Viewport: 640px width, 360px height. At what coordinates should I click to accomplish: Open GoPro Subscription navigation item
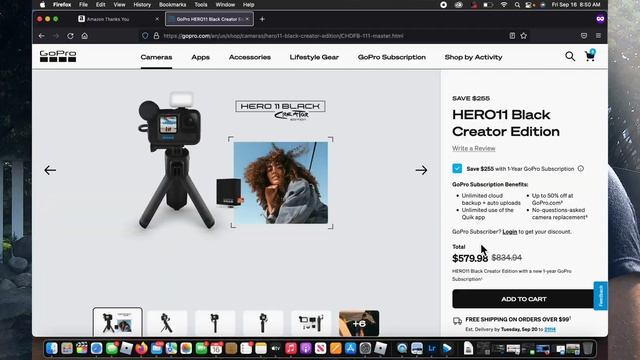pyautogui.click(x=392, y=57)
